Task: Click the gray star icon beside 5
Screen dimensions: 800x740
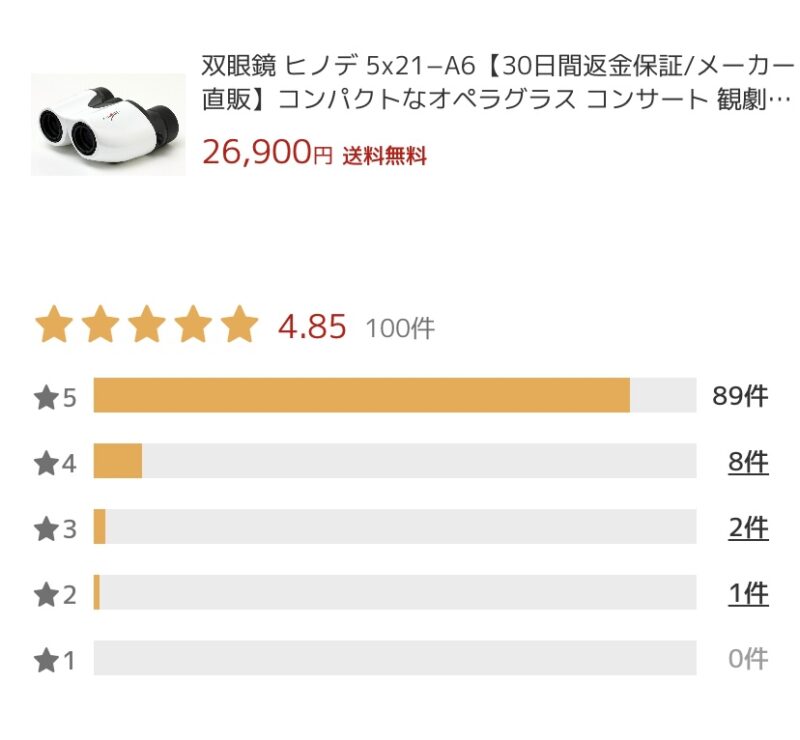Action: pyautogui.click(x=46, y=398)
